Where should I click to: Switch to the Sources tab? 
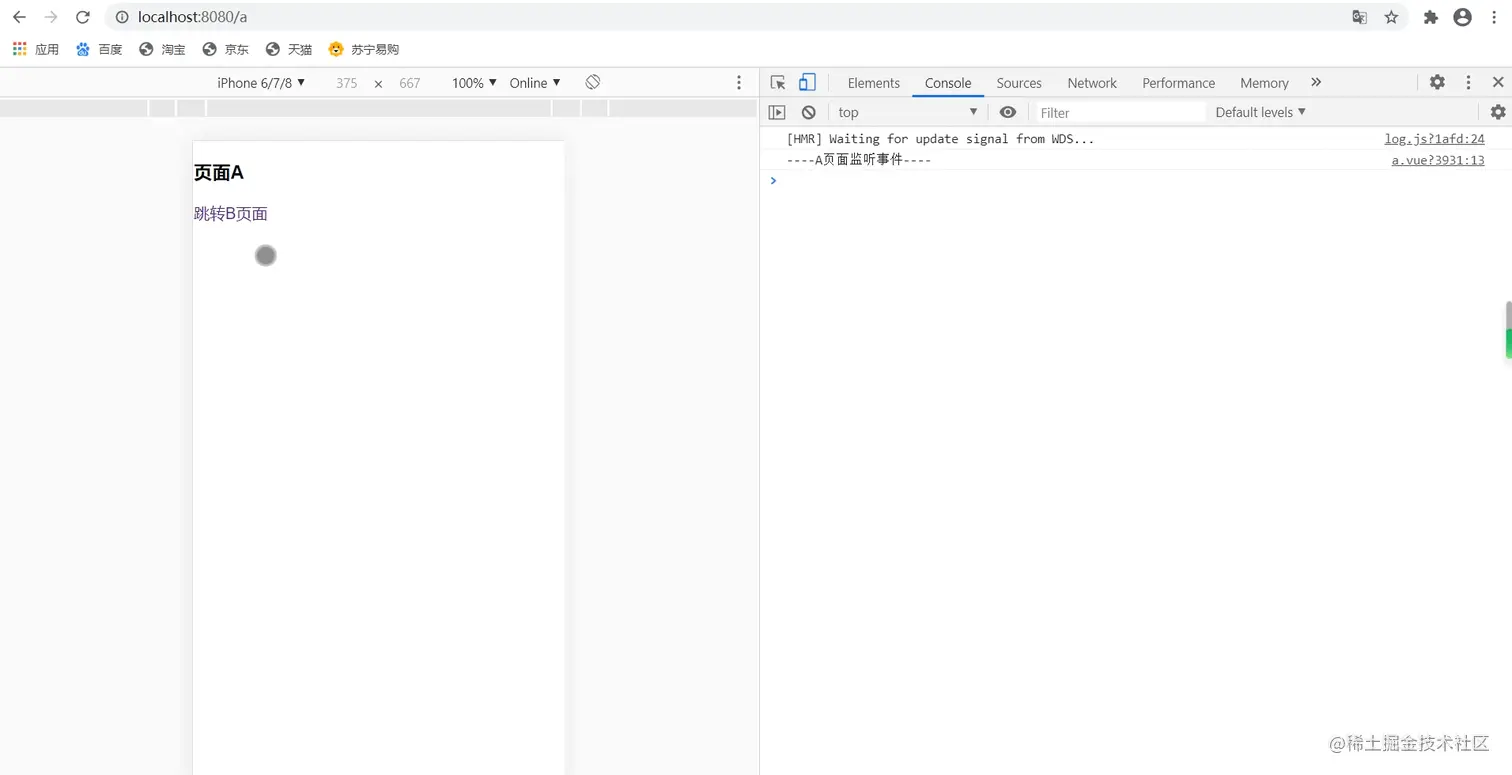(1019, 83)
